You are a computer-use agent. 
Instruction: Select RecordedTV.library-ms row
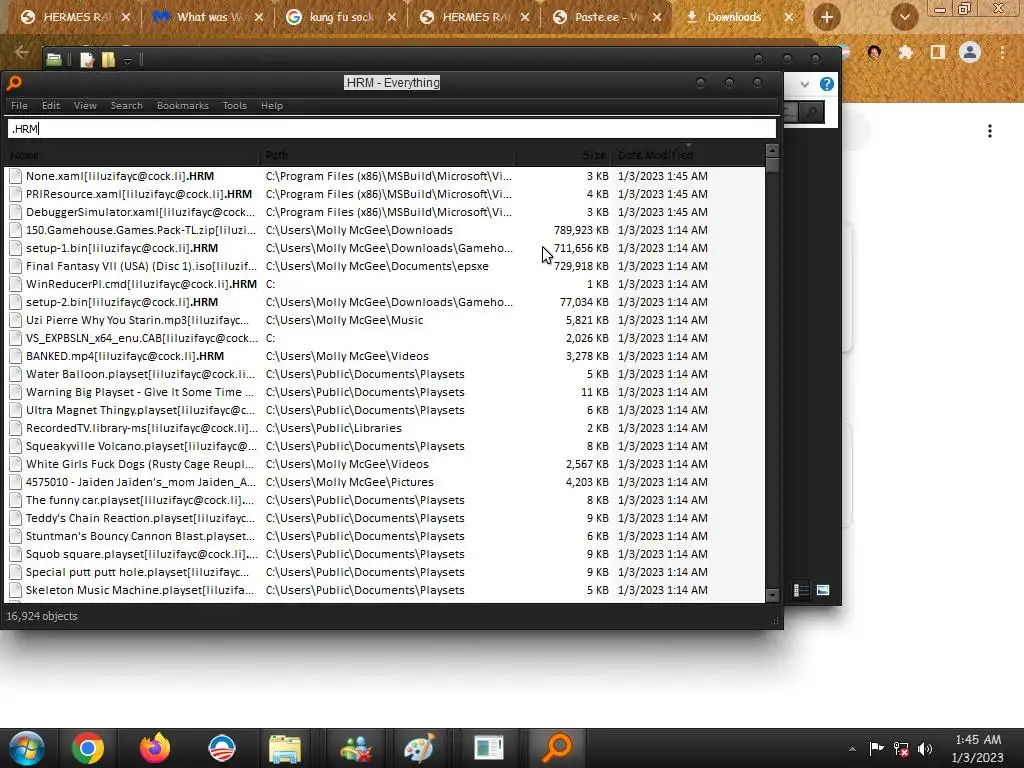(x=385, y=428)
